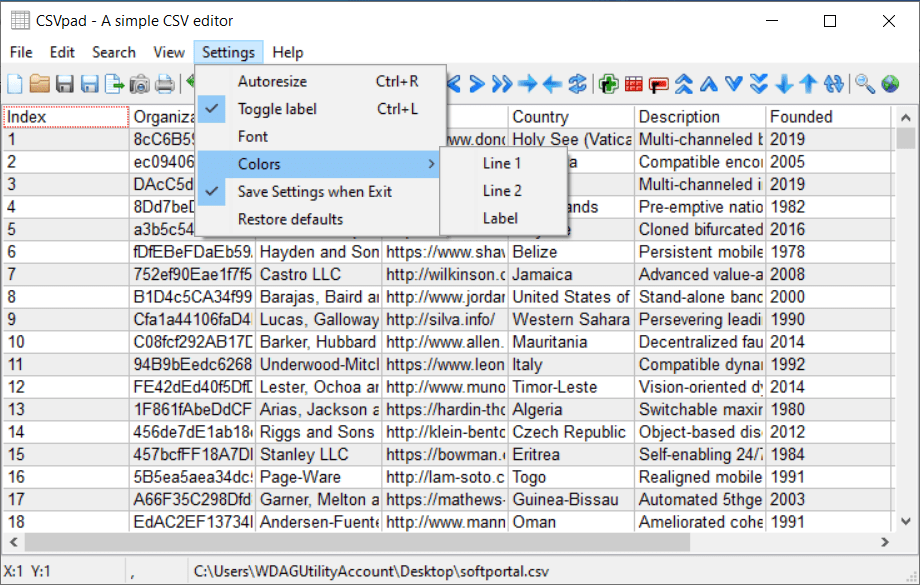Viewport: 920px width, 585px height.
Task: Select Restore defaults in Settings menu
Action: pos(317,219)
